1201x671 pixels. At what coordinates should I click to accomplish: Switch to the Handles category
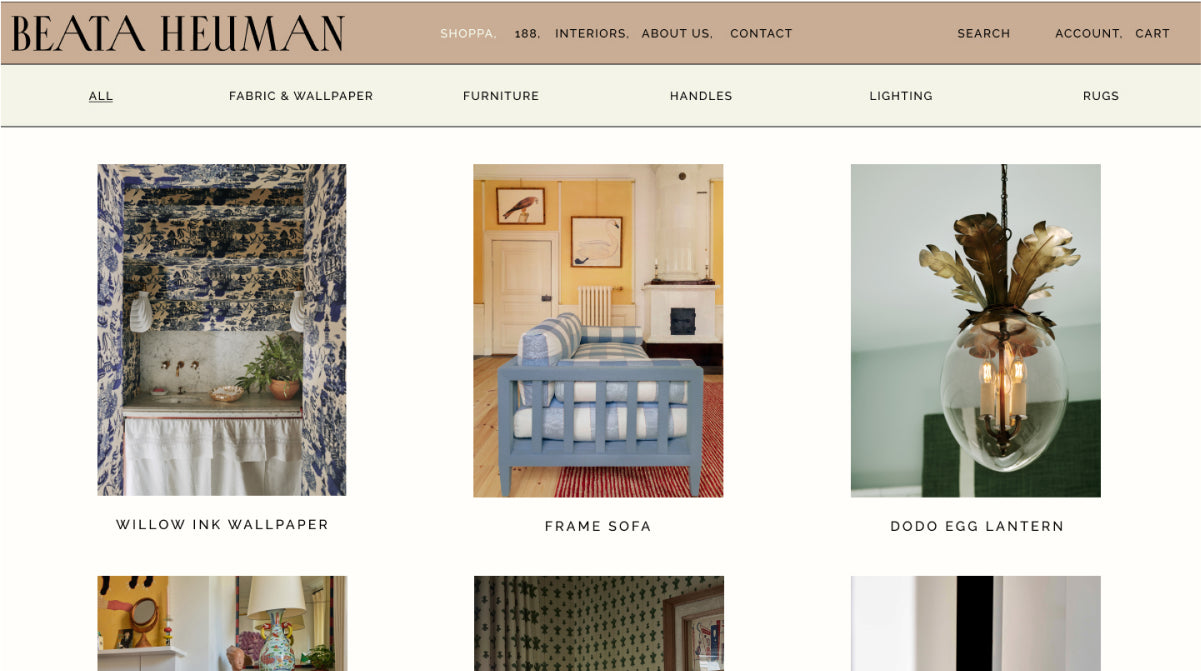tap(701, 96)
